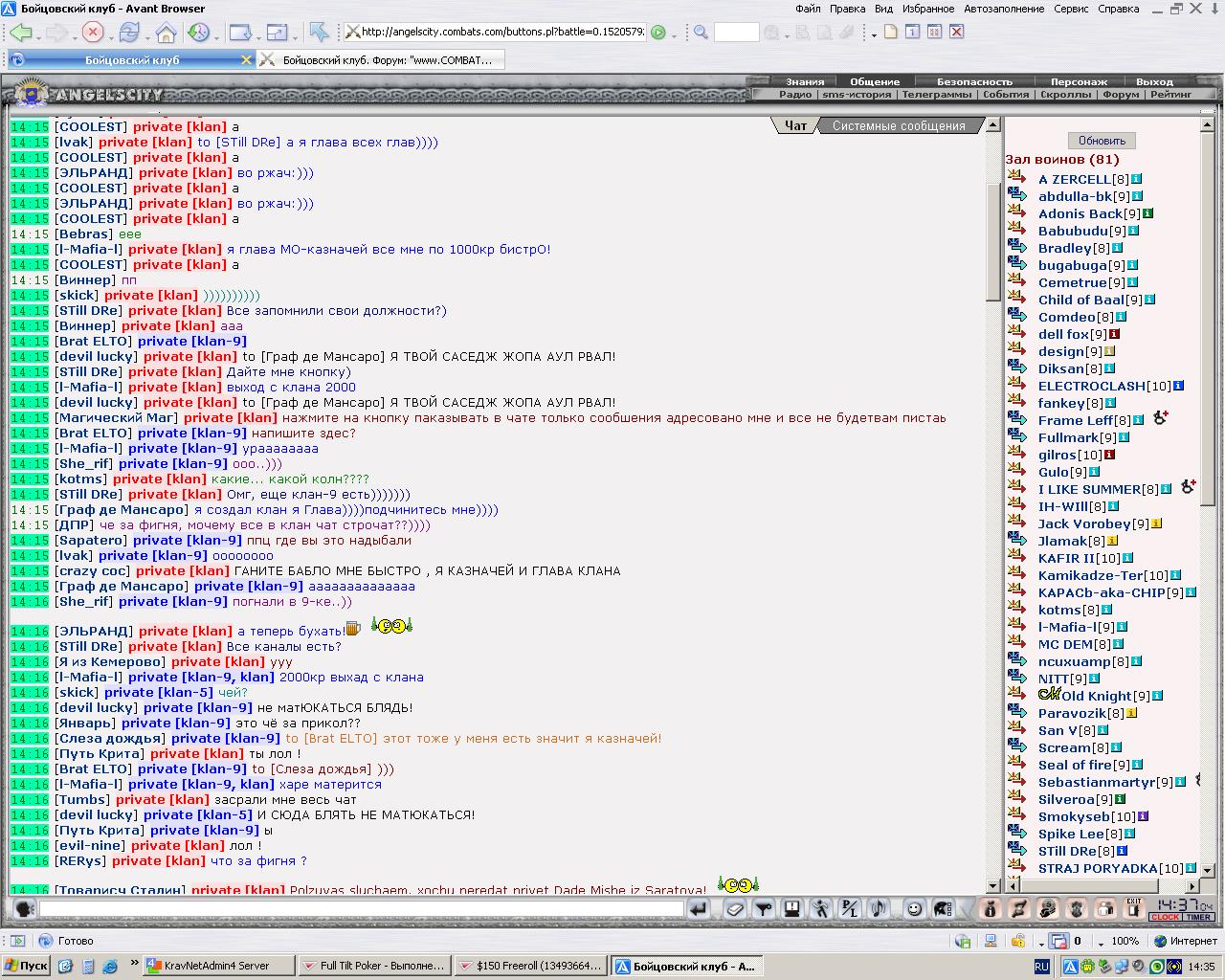
Task: Select the Чат tab
Action: (795, 125)
